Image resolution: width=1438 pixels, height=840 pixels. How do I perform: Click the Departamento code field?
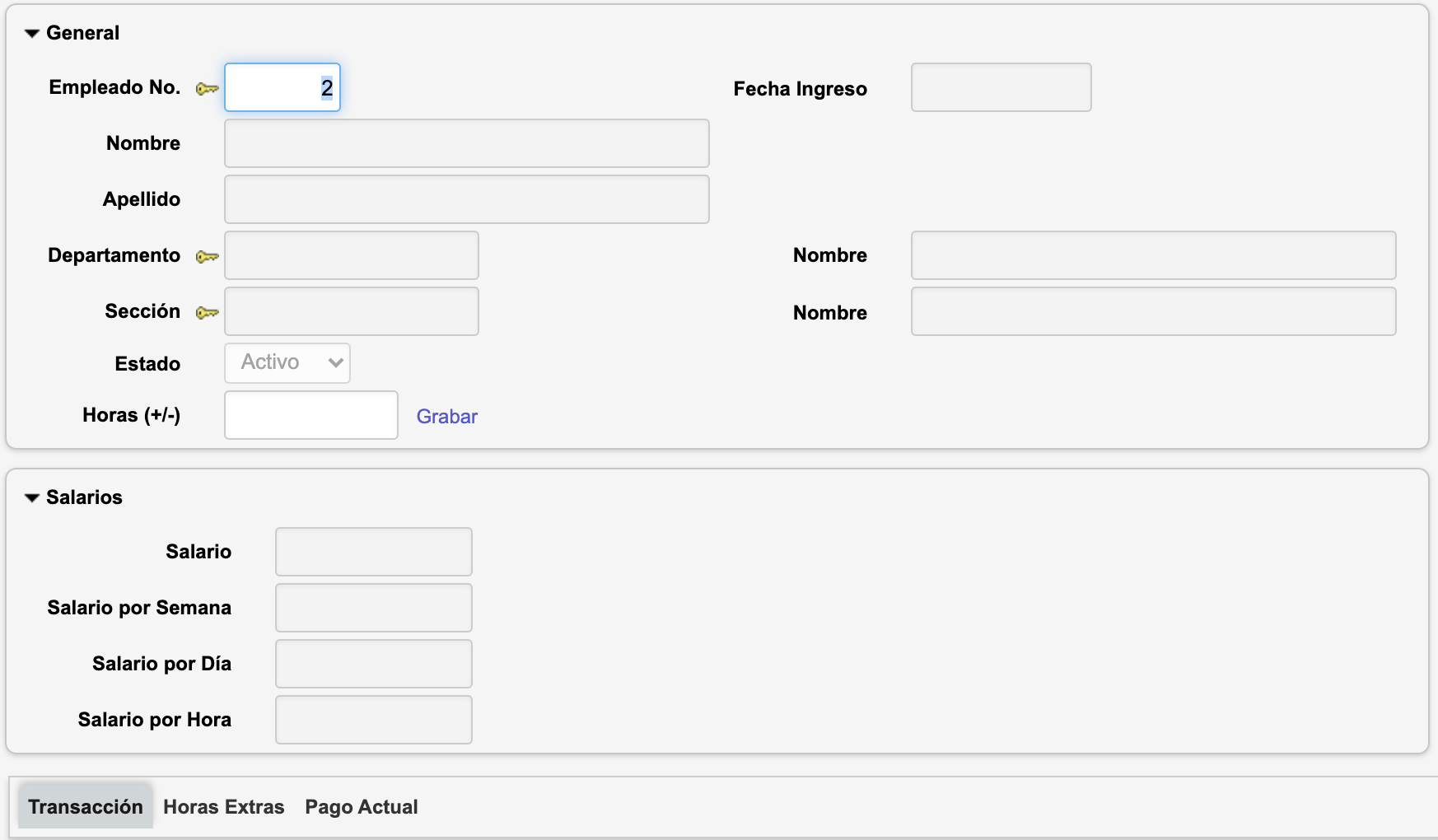point(352,255)
